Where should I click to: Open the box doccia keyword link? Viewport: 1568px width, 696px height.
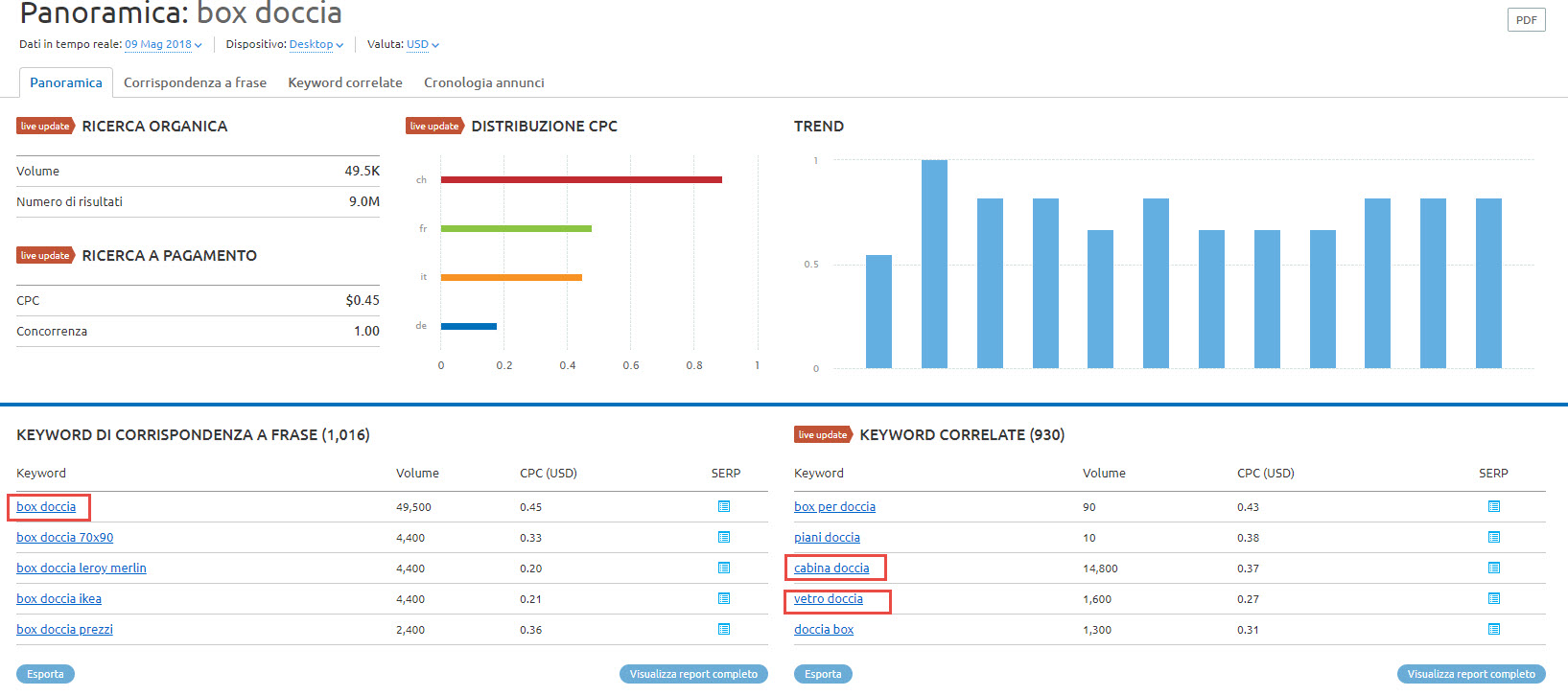click(46, 506)
